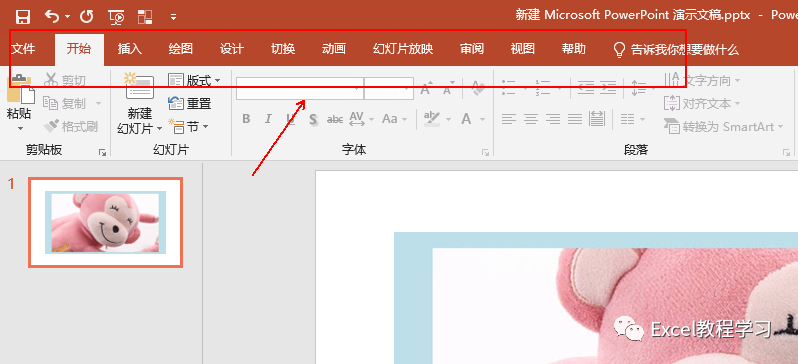Switch to the 插入 tab
The image size is (798, 364).
tap(130, 49)
